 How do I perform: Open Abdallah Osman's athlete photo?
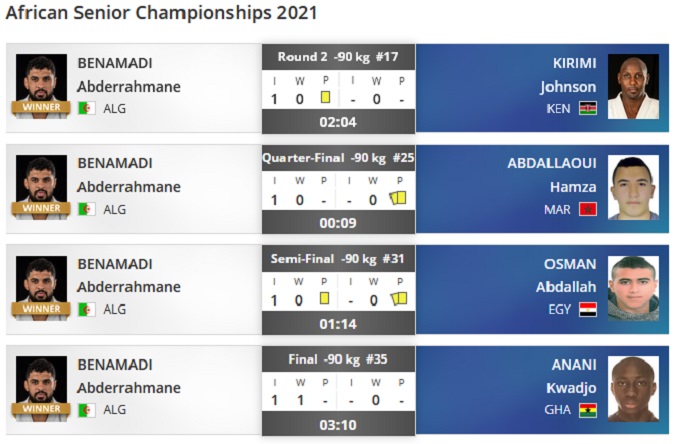click(633, 289)
